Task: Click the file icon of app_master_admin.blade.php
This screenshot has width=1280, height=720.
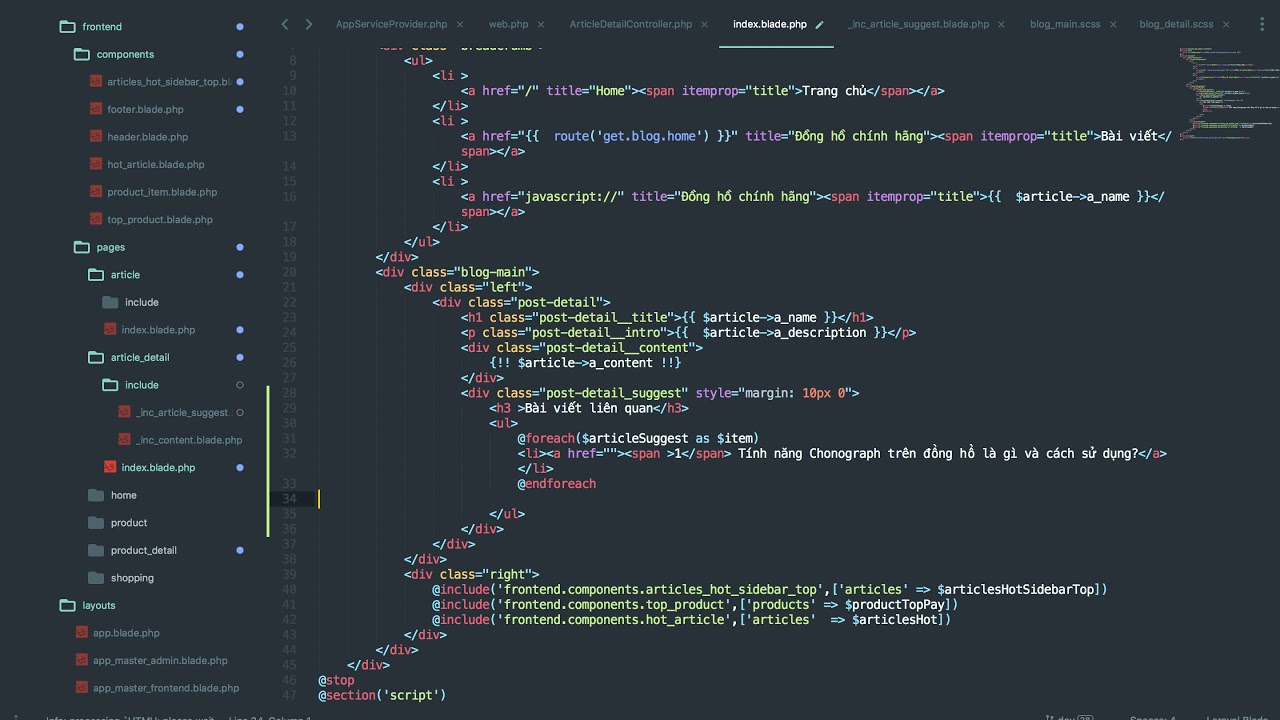Action: coord(83,660)
